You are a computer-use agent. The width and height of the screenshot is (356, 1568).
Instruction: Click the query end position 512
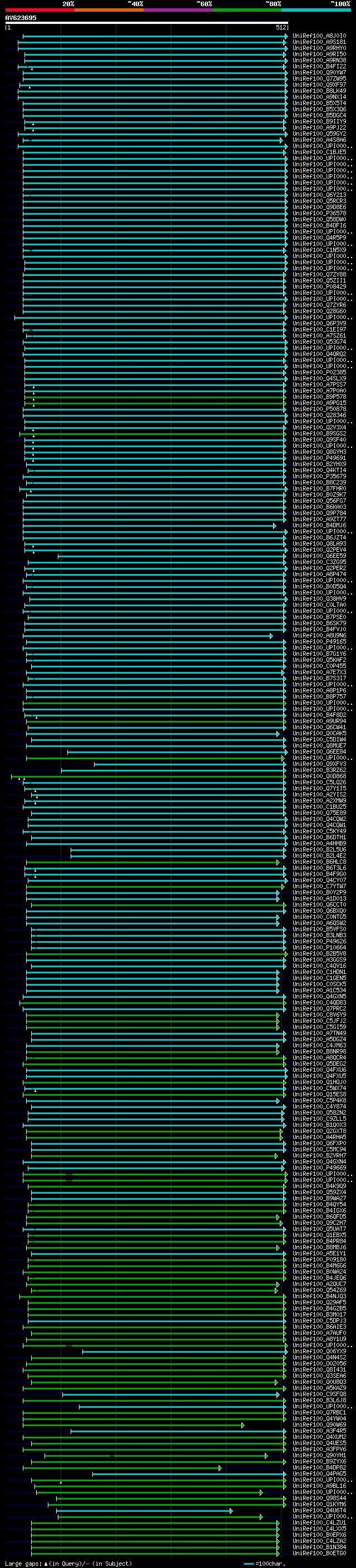pyautogui.click(x=280, y=27)
